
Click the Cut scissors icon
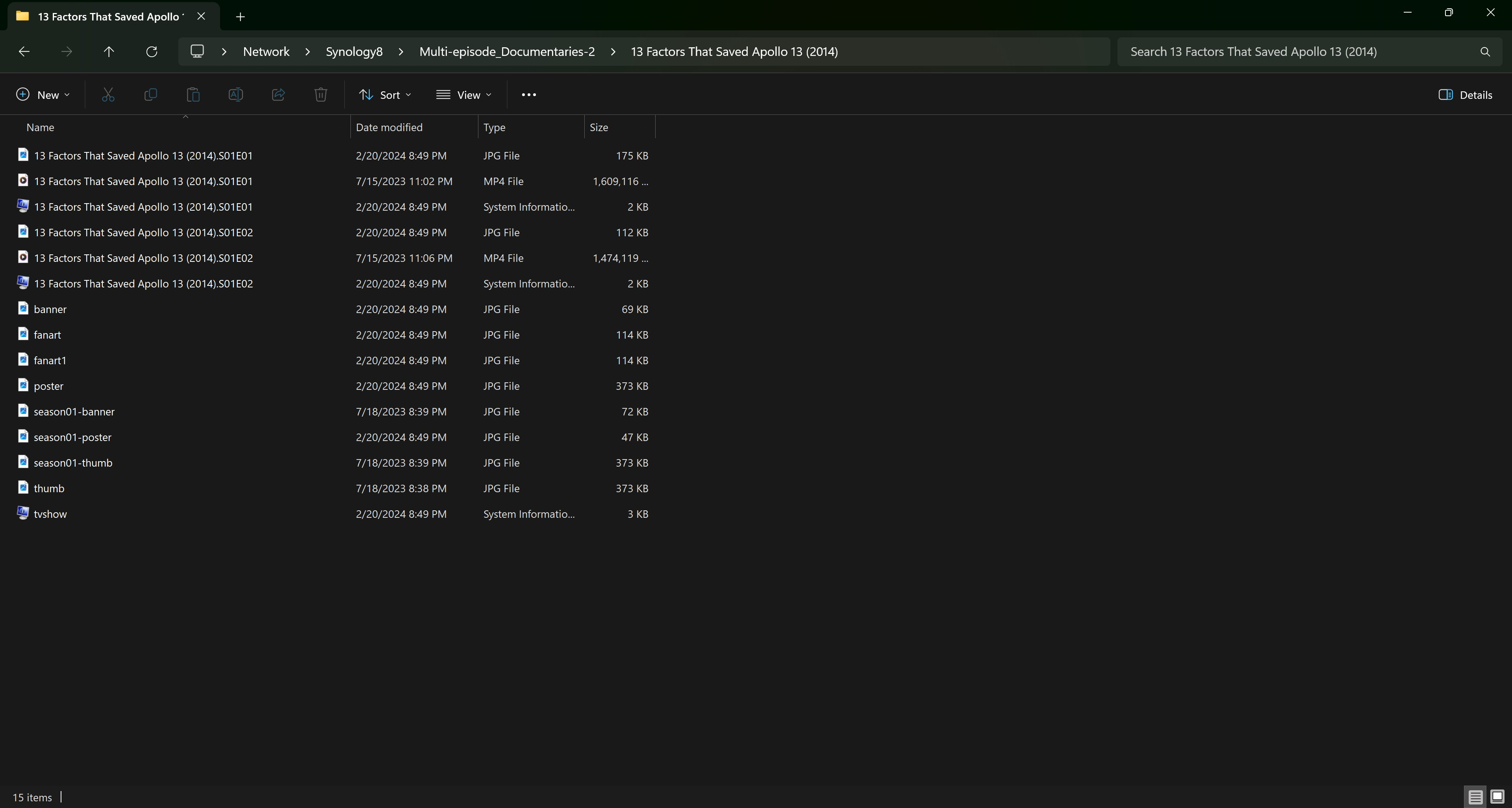(x=108, y=95)
